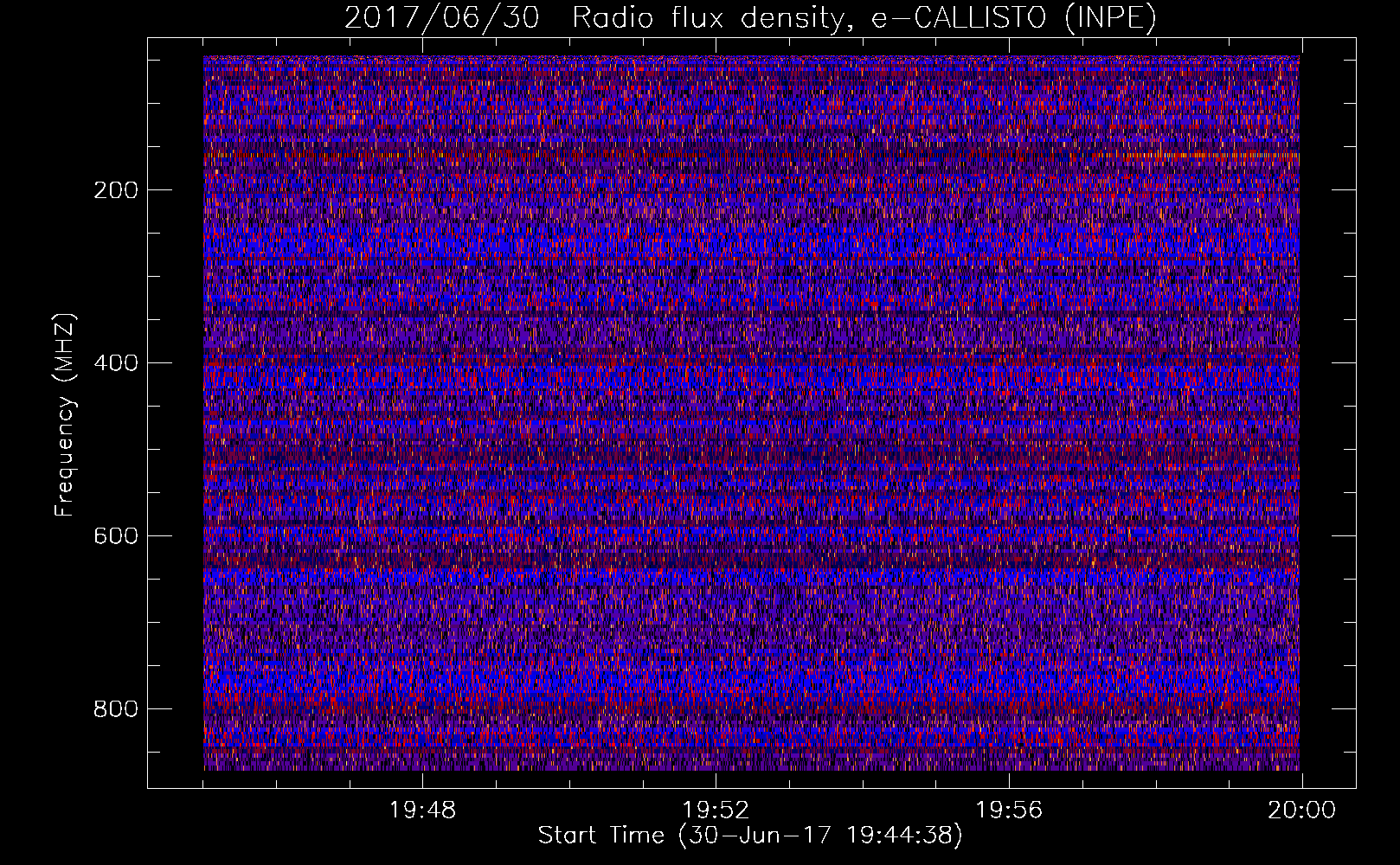Click the 400 frequency tick label

[x=116, y=363]
